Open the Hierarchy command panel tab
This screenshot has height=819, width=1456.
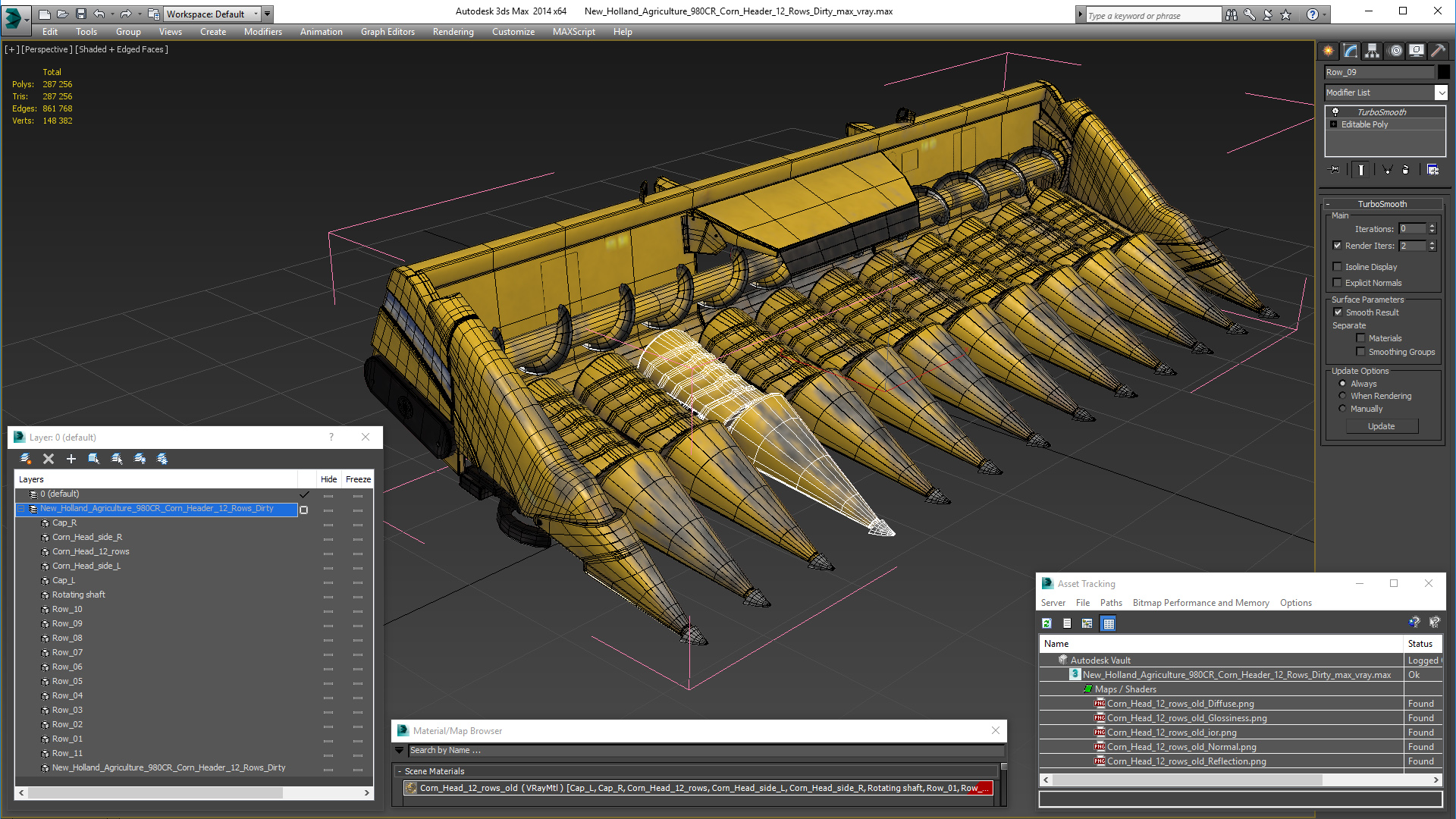click(1373, 51)
